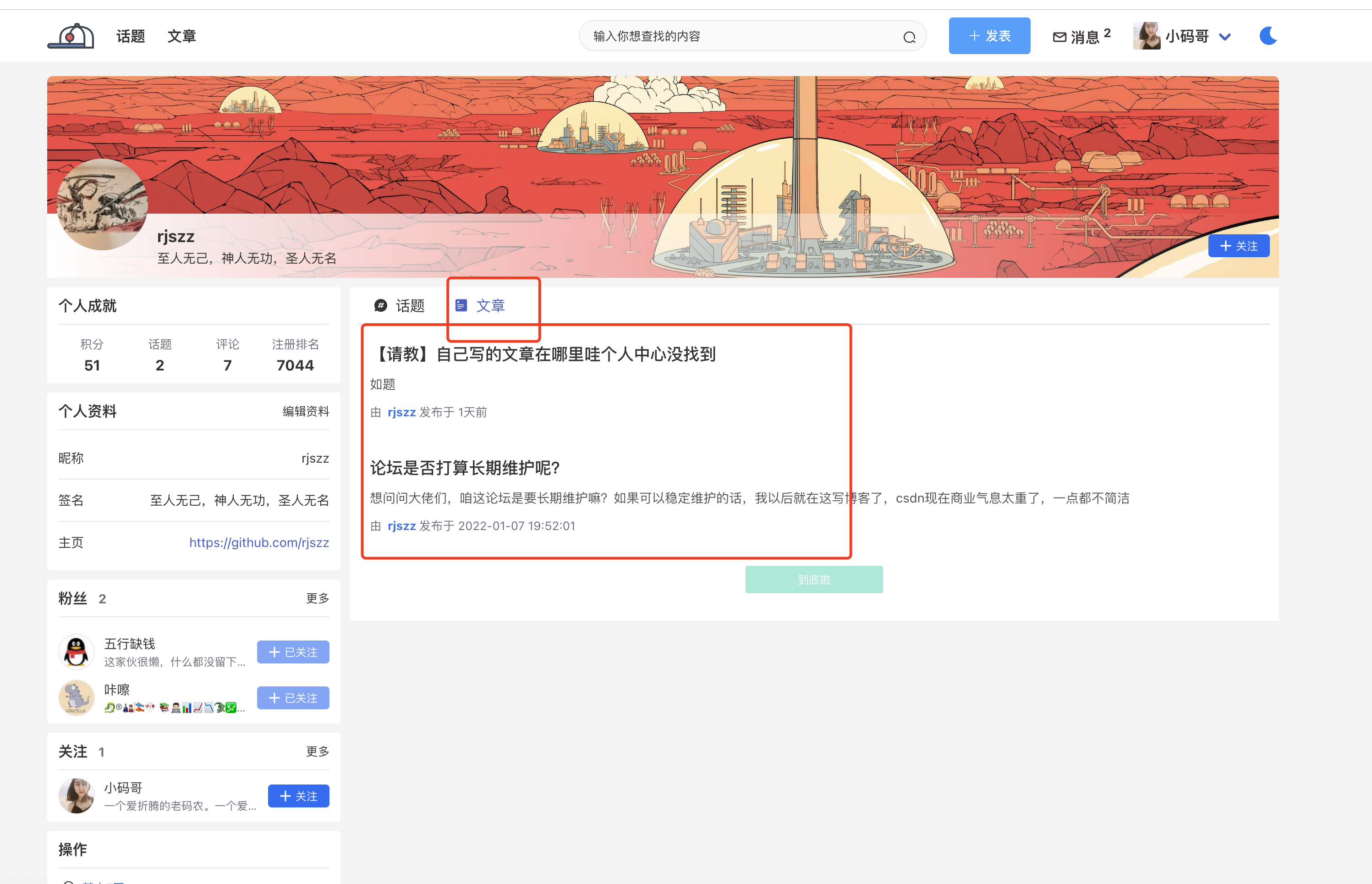Click the 话题 hashtag tab icon
This screenshot has width=1372, height=884.
point(380,305)
